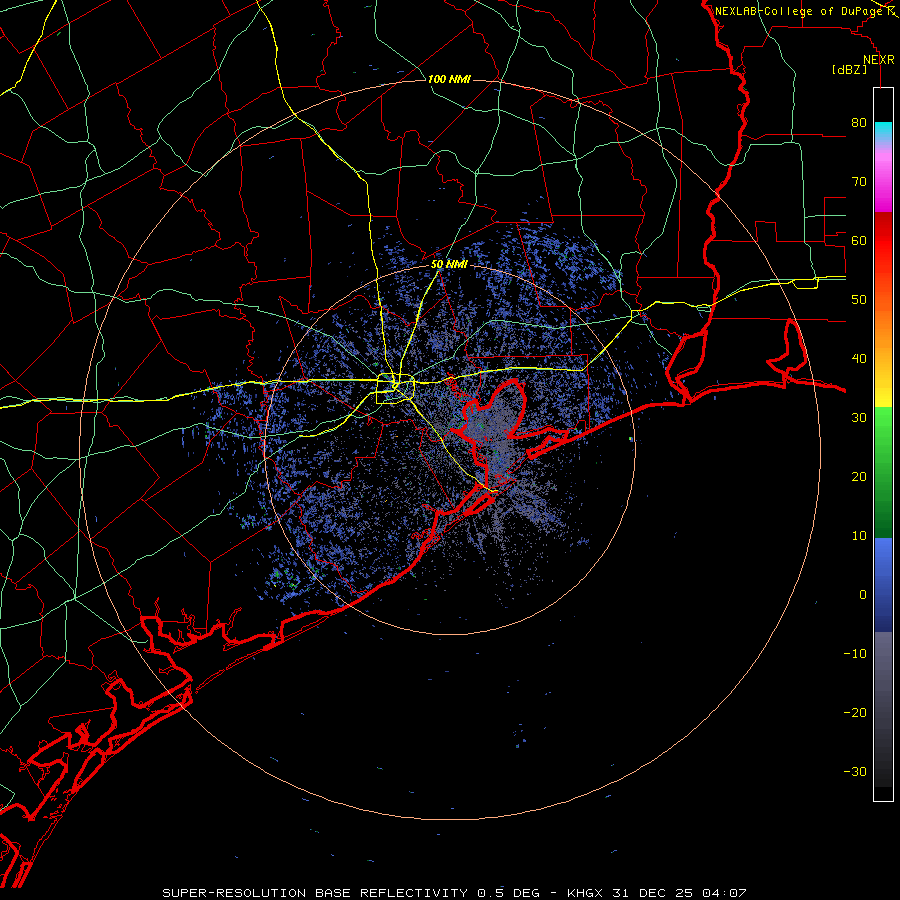Click the NEXLAB-College of DuPage credit text

click(798, 11)
